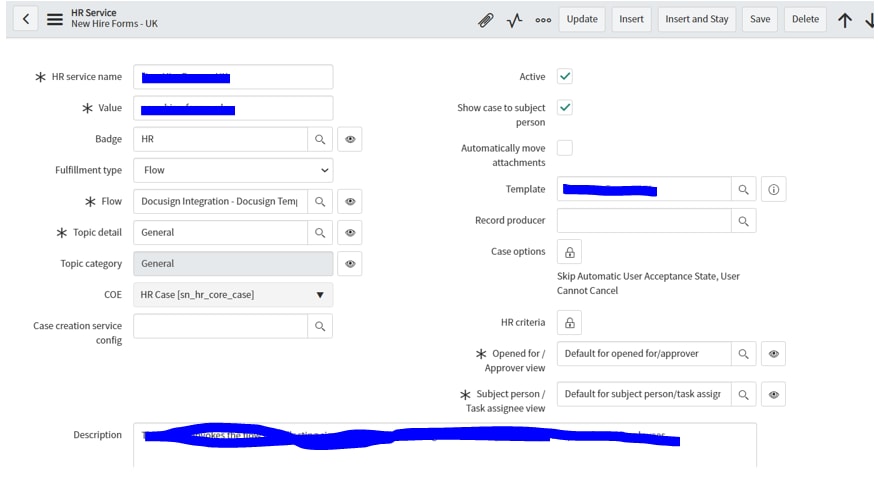The image size is (878, 478).
Task: Enable Automatically move attachments checkbox
Action: pyautogui.click(x=565, y=148)
